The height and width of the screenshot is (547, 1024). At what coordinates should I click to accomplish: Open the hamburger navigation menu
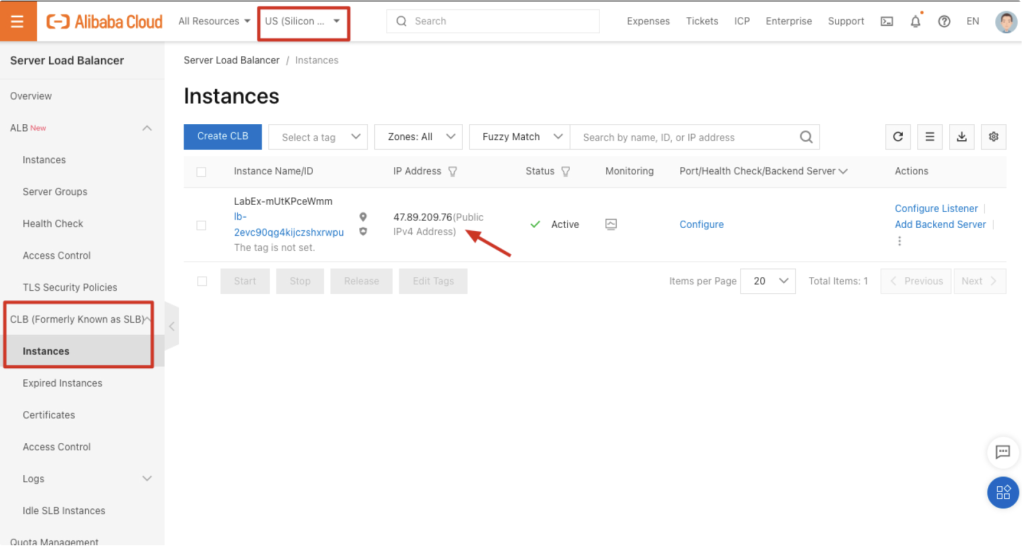(x=18, y=21)
